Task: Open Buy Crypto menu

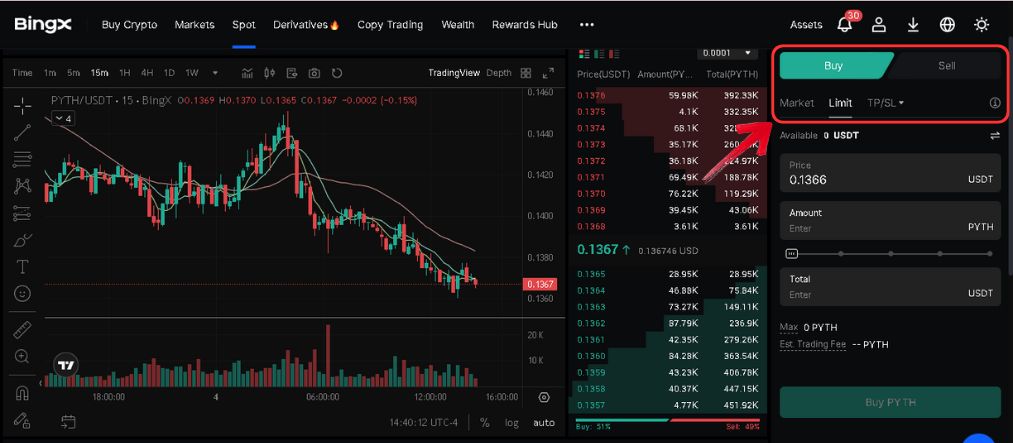Action: 129,25
